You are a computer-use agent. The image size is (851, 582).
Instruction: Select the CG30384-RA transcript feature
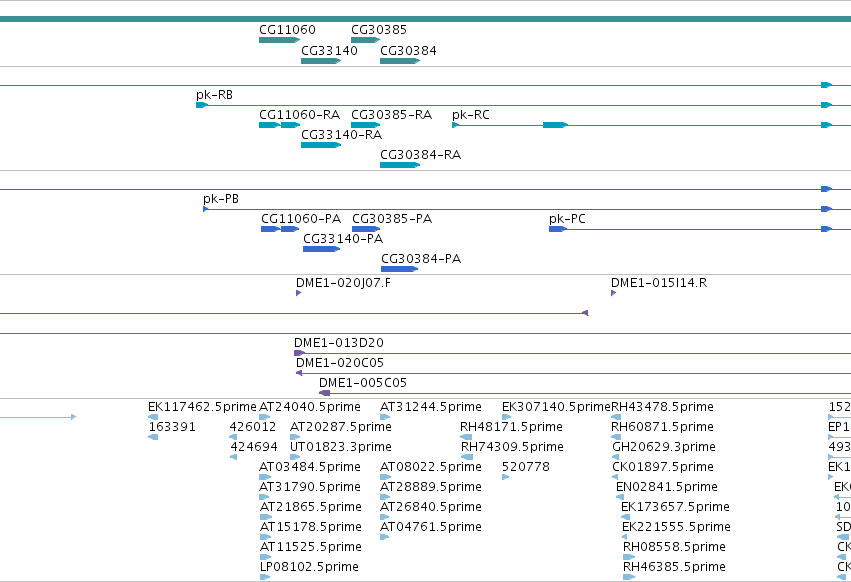(400, 165)
